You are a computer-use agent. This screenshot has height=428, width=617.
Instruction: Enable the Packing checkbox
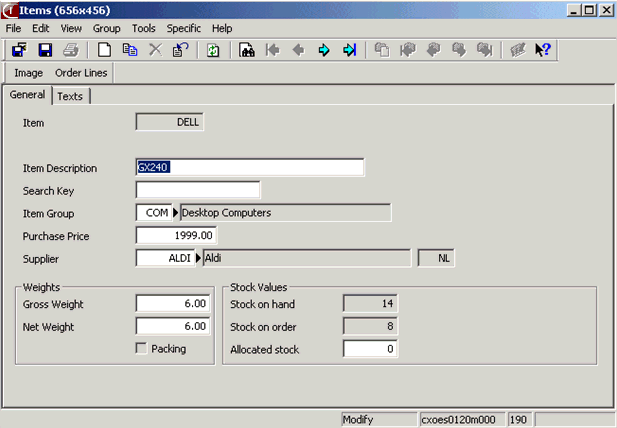pyautogui.click(x=142, y=349)
